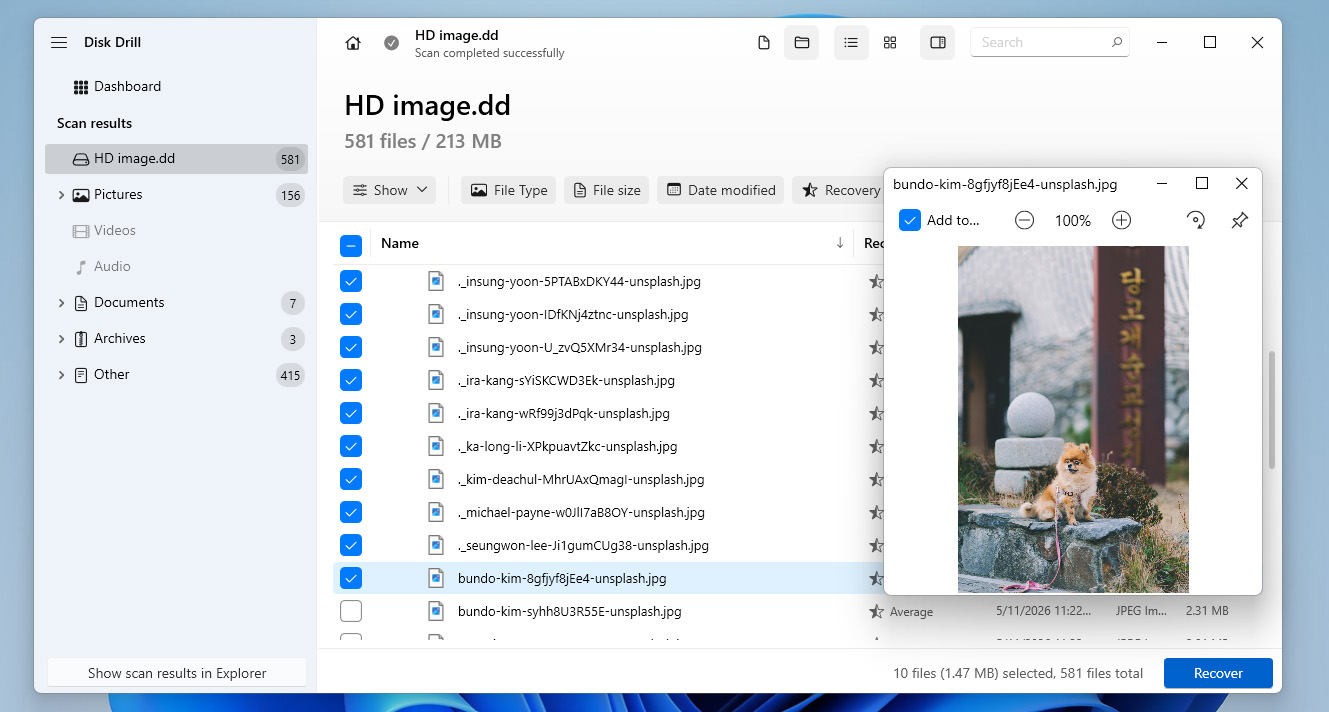Expand the Pictures tree node
1329x712 pixels.
61,195
